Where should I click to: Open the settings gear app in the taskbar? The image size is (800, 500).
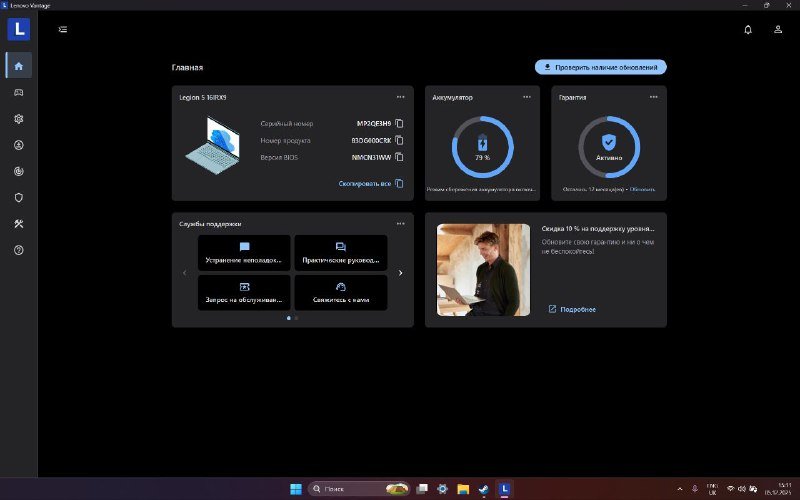pos(442,489)
